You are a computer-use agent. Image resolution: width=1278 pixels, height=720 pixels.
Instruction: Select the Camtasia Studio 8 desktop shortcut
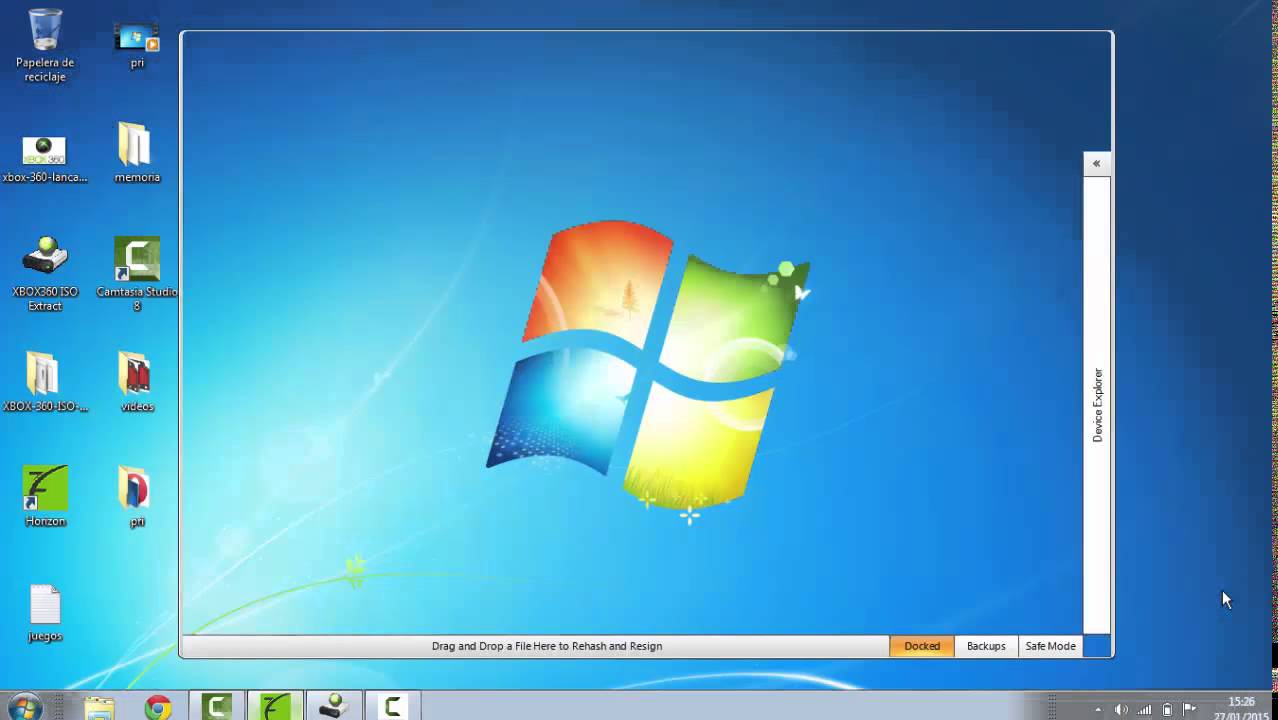[x=137, y=274]
